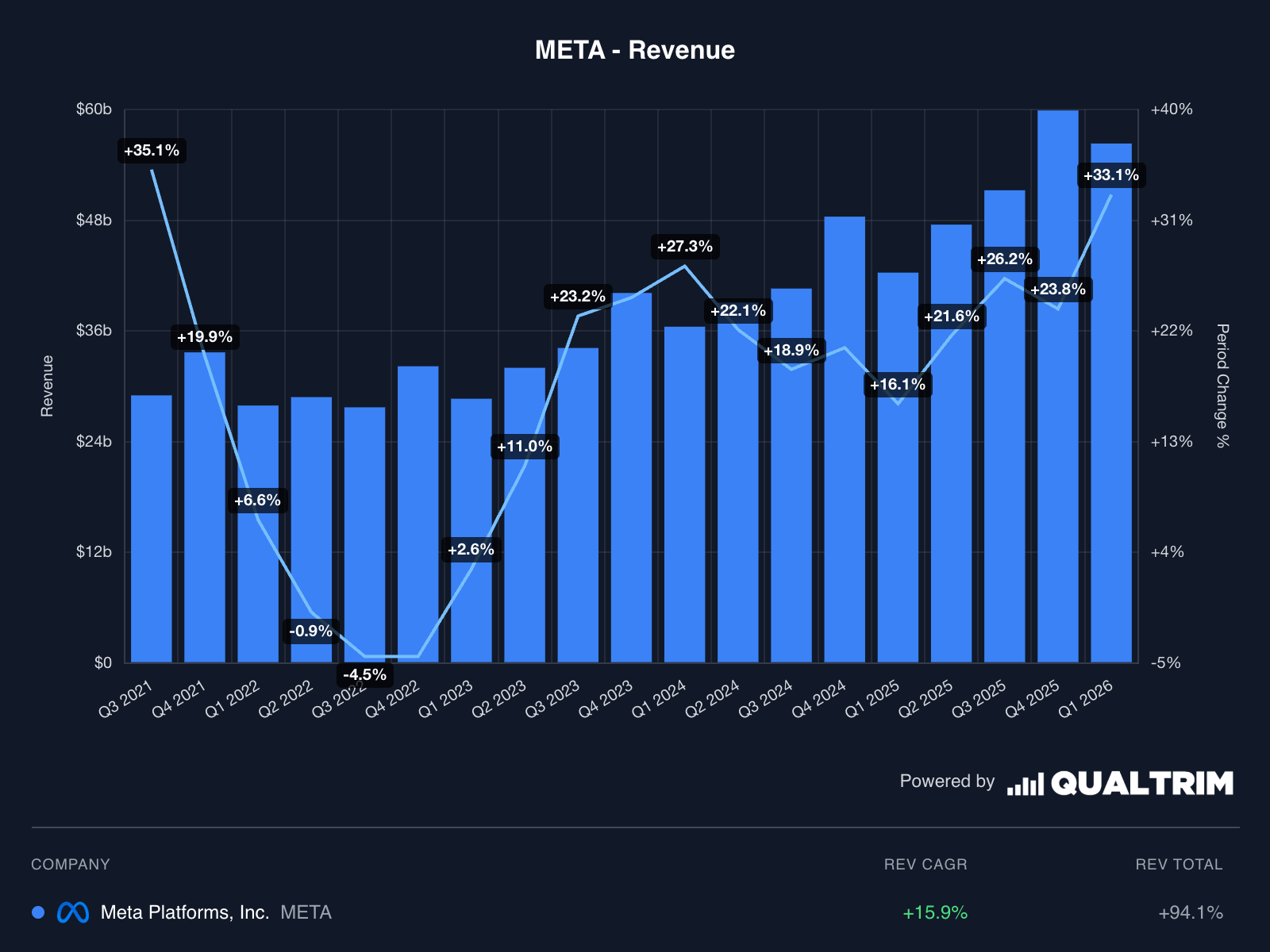This screenshot has width=1270, height=952.
Task: Click the Q2 2022 x-axis label
Action: point(285,699)
